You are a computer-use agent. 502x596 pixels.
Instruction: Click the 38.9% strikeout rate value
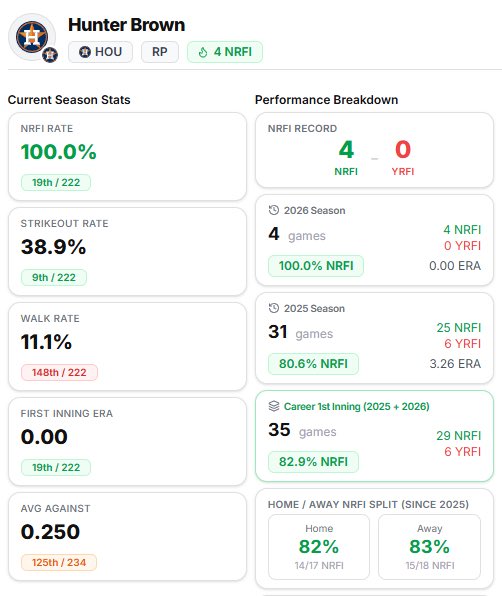point(54,247)
